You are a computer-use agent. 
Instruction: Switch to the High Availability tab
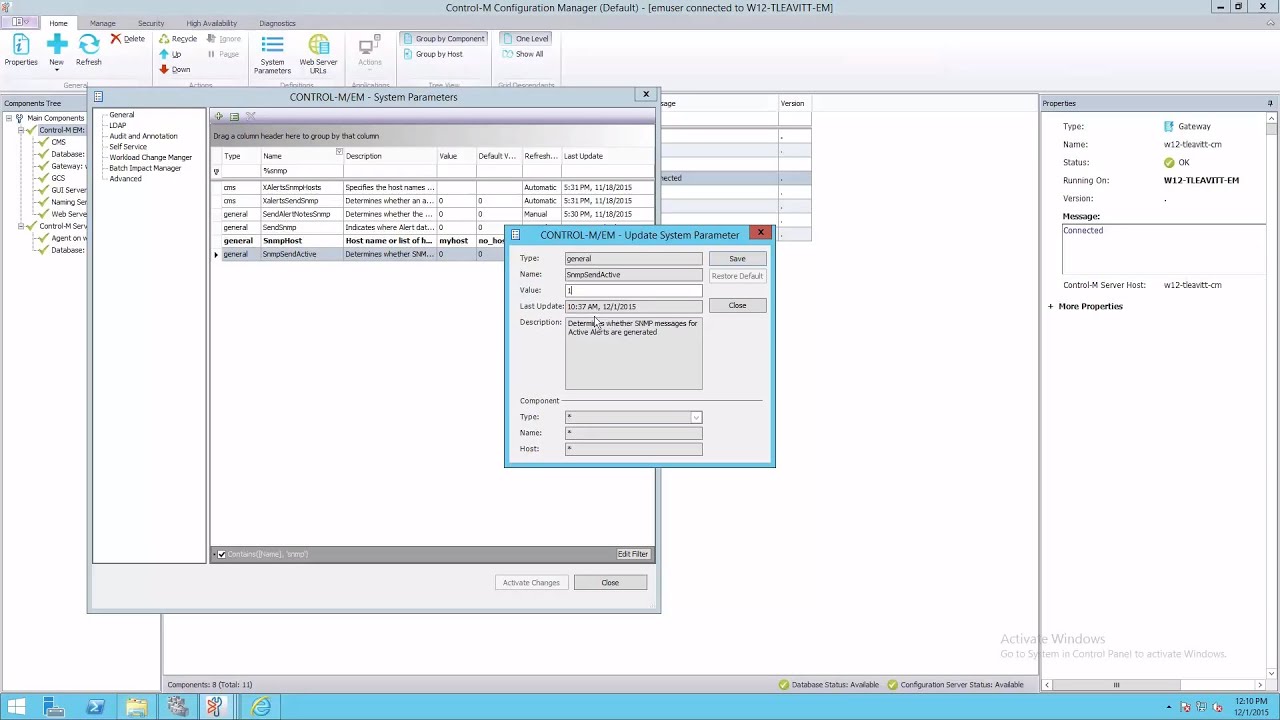[x=211, y=23]
